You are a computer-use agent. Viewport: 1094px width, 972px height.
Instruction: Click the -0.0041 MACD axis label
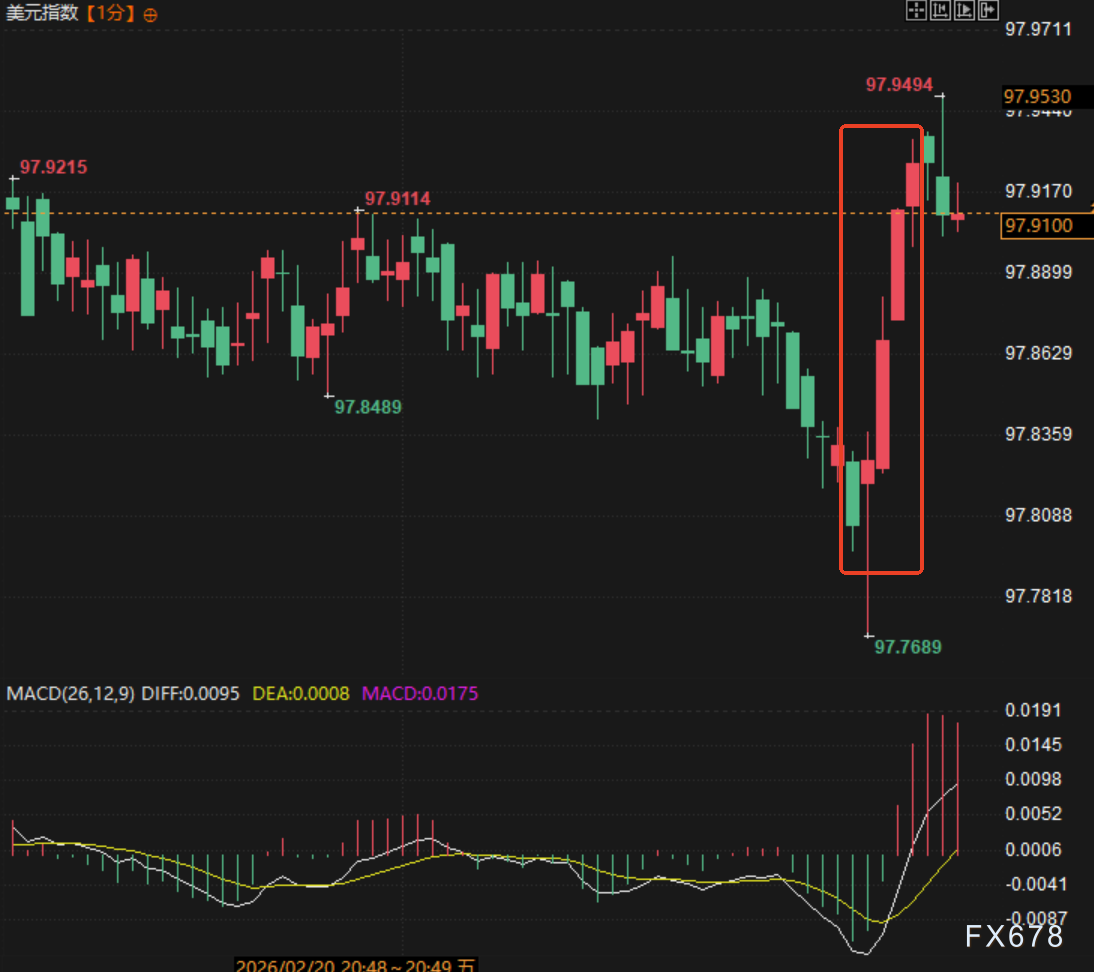[x=1035, y=884]
